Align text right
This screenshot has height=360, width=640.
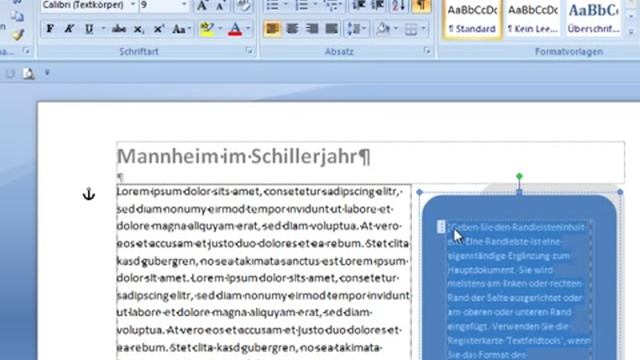312,29
